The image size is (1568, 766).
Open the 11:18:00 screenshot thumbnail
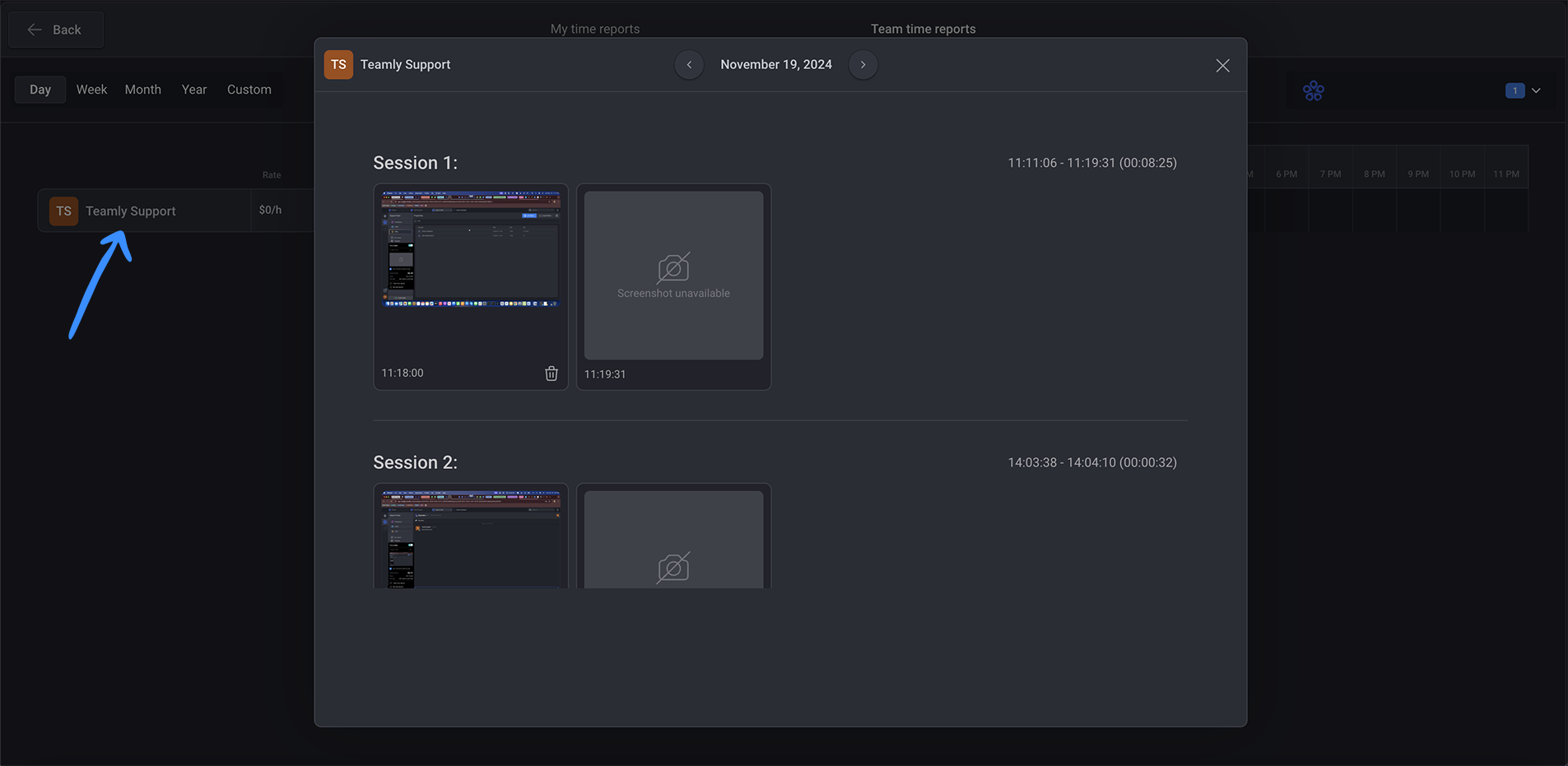tap(471, 249)
